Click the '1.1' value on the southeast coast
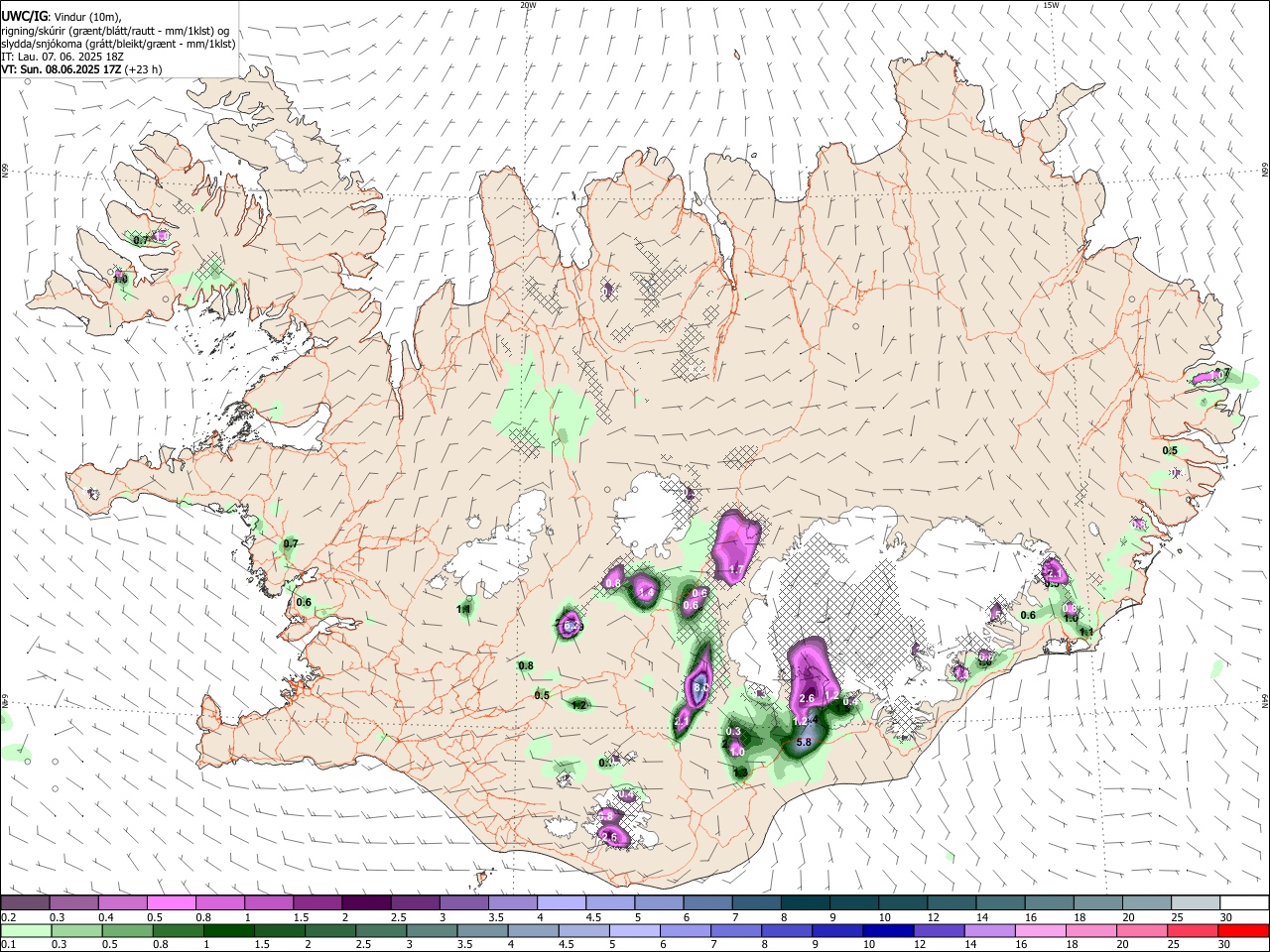Viewport: 1270px width, 952px height. 1085,632
